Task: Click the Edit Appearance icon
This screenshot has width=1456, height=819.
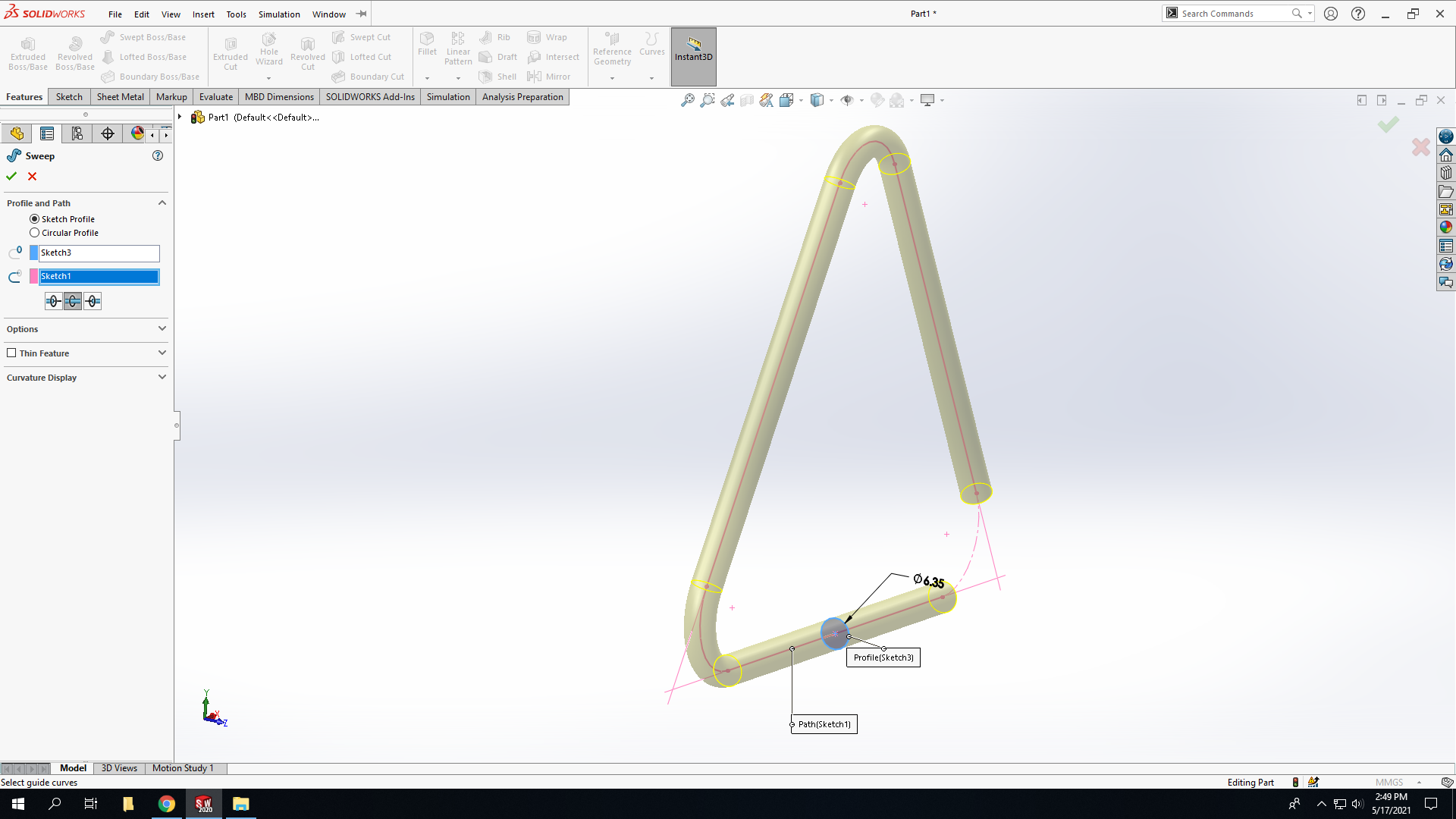Action: 877,100
